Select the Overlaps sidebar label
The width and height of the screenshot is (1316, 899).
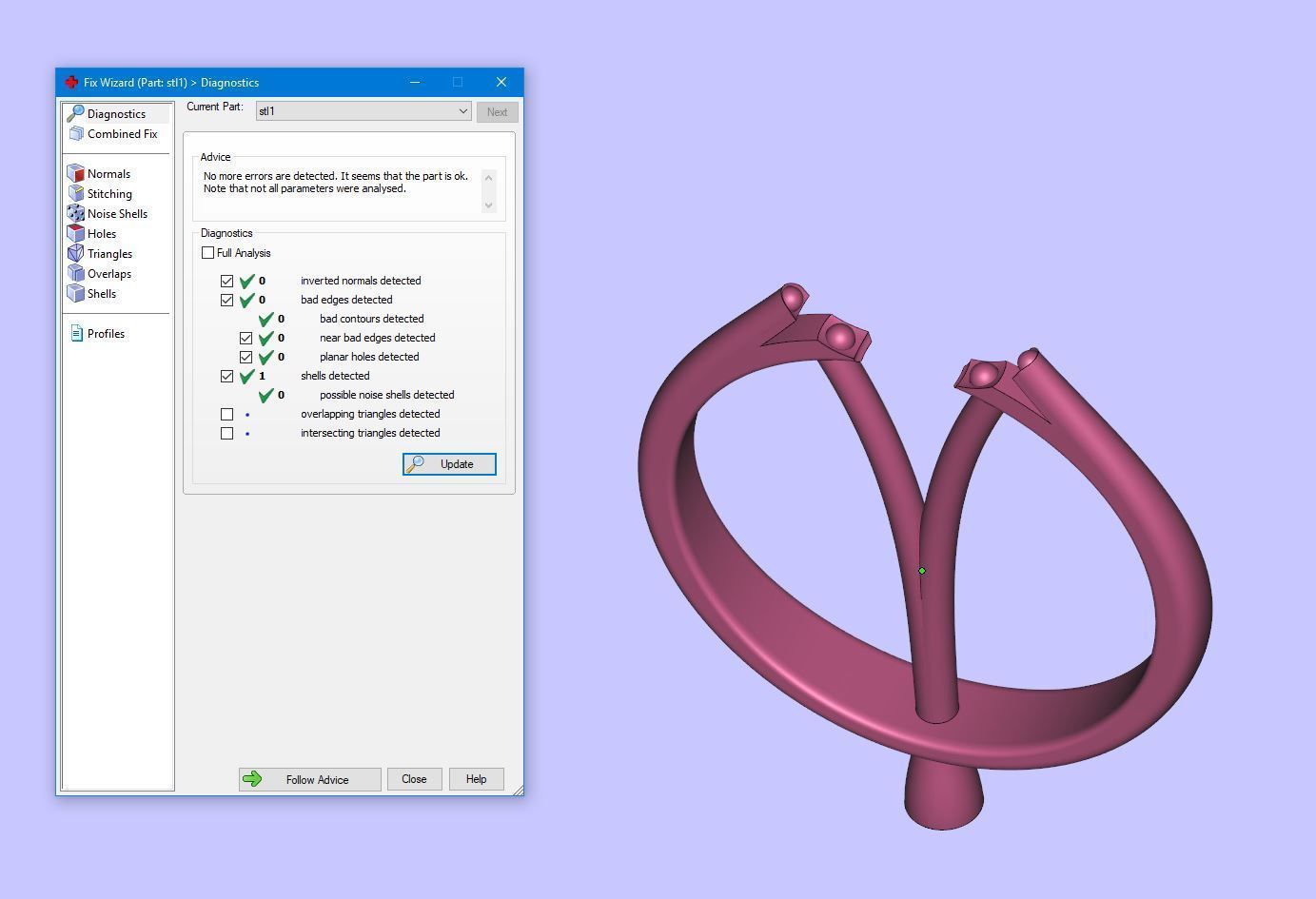[x=109, y=273]
